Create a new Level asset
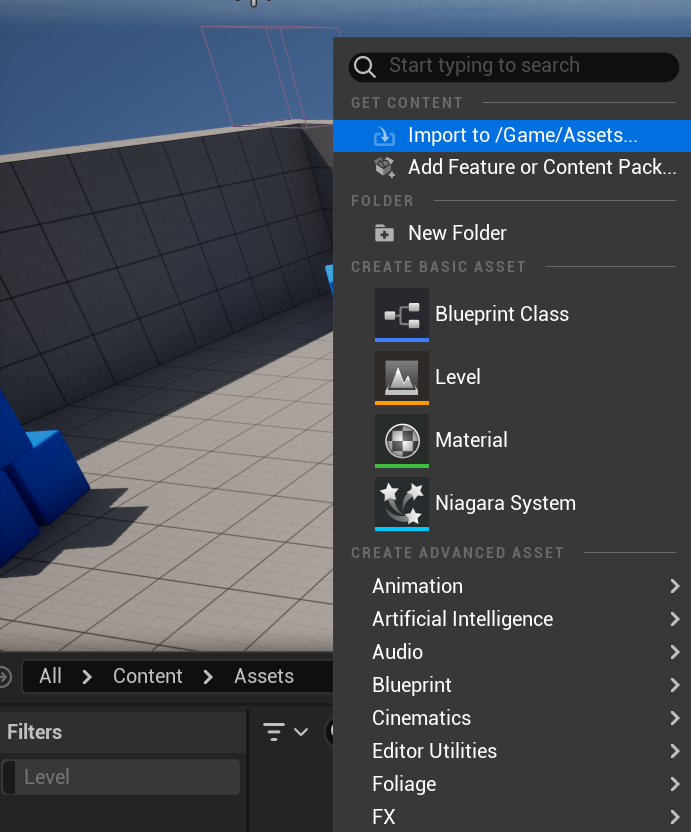 [x=512, y=377]
